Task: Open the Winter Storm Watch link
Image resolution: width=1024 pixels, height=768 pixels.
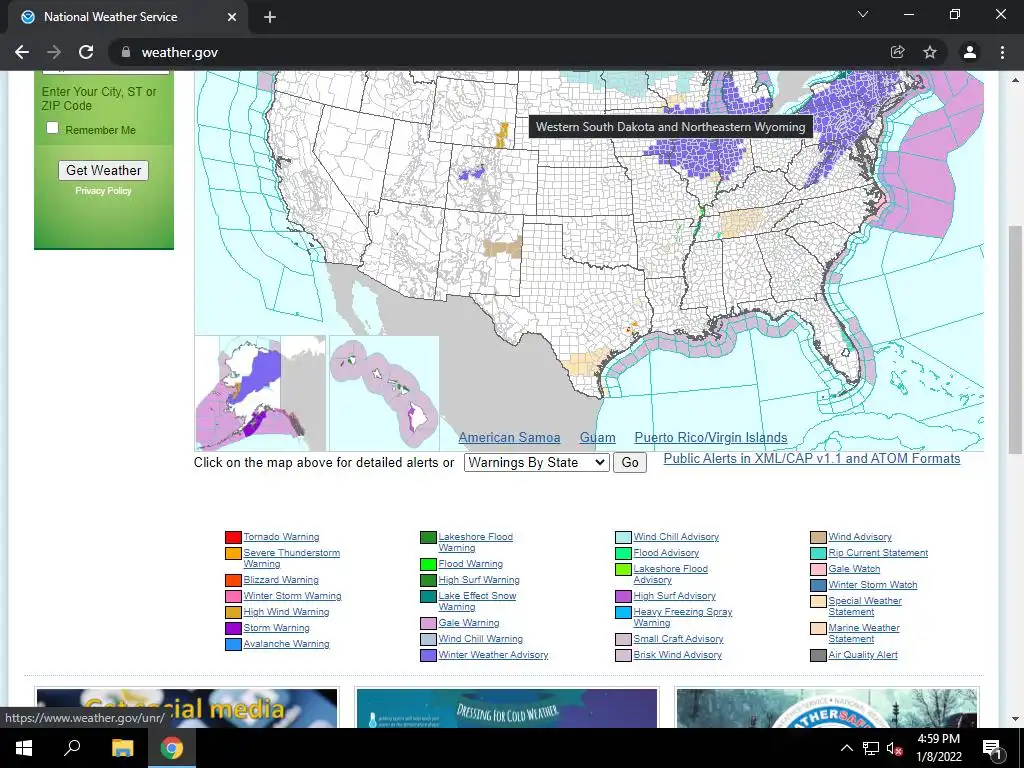Action: 872,584
